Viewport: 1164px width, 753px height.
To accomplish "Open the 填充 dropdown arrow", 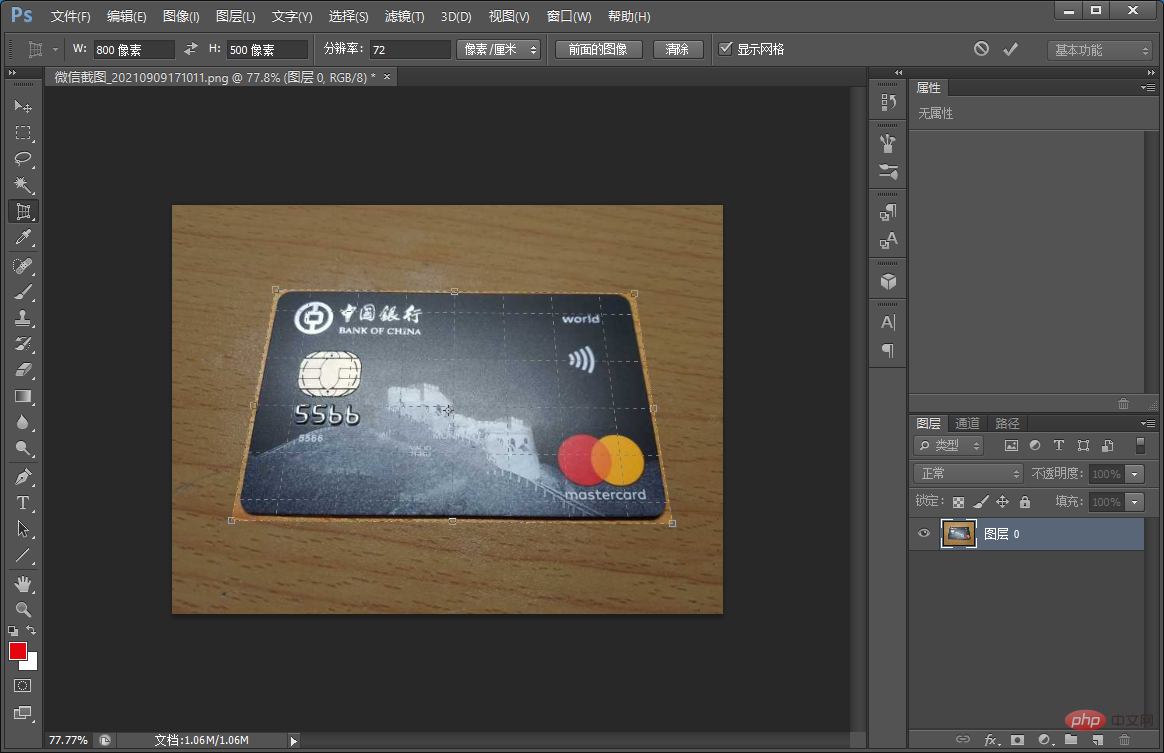I will click(1134, 502).
